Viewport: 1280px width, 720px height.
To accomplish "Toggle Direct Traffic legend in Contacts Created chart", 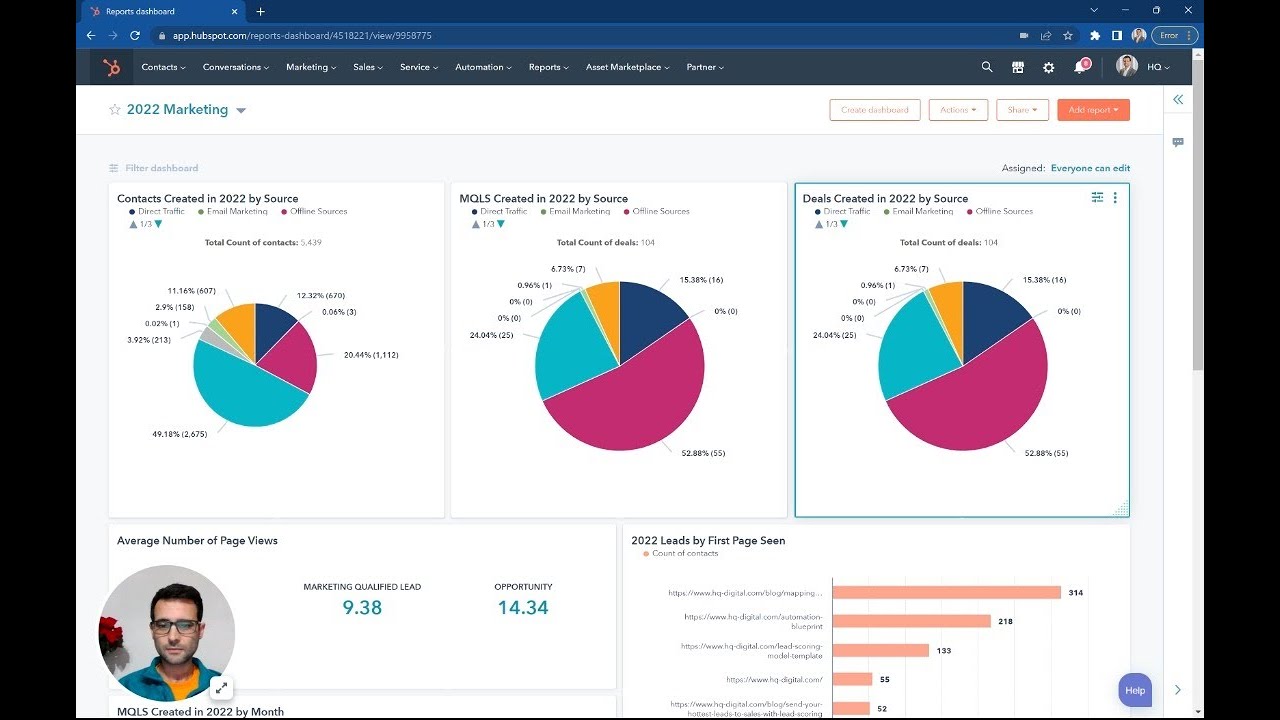I will [x=156, y=211].
